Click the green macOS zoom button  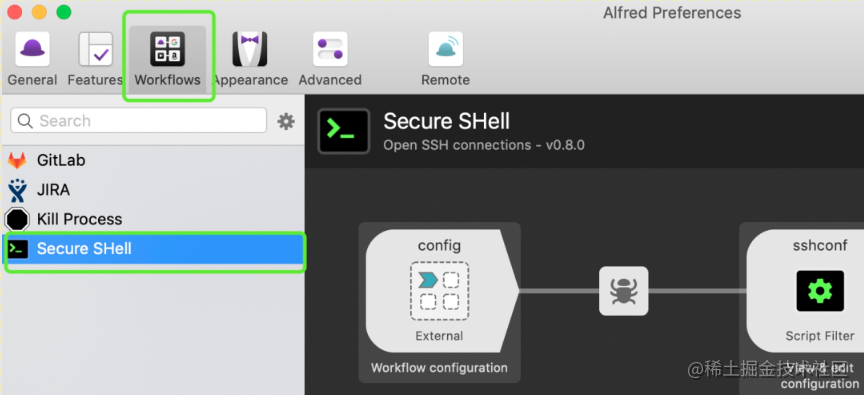point(64,12)
